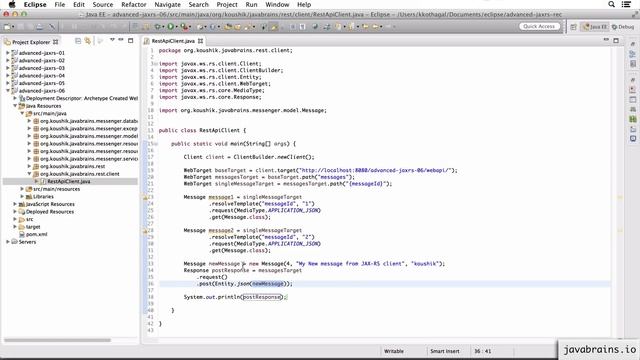Expand the advanced-jaxrs-03 project
640x360 pixels.
[7, 68]
